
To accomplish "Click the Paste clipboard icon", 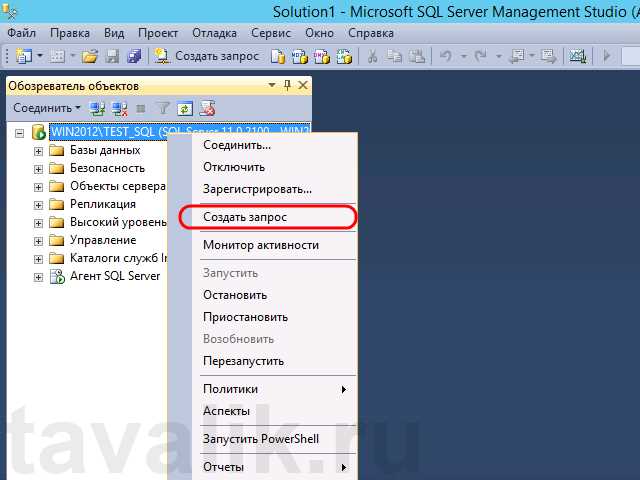I will (x=417, y=56).
